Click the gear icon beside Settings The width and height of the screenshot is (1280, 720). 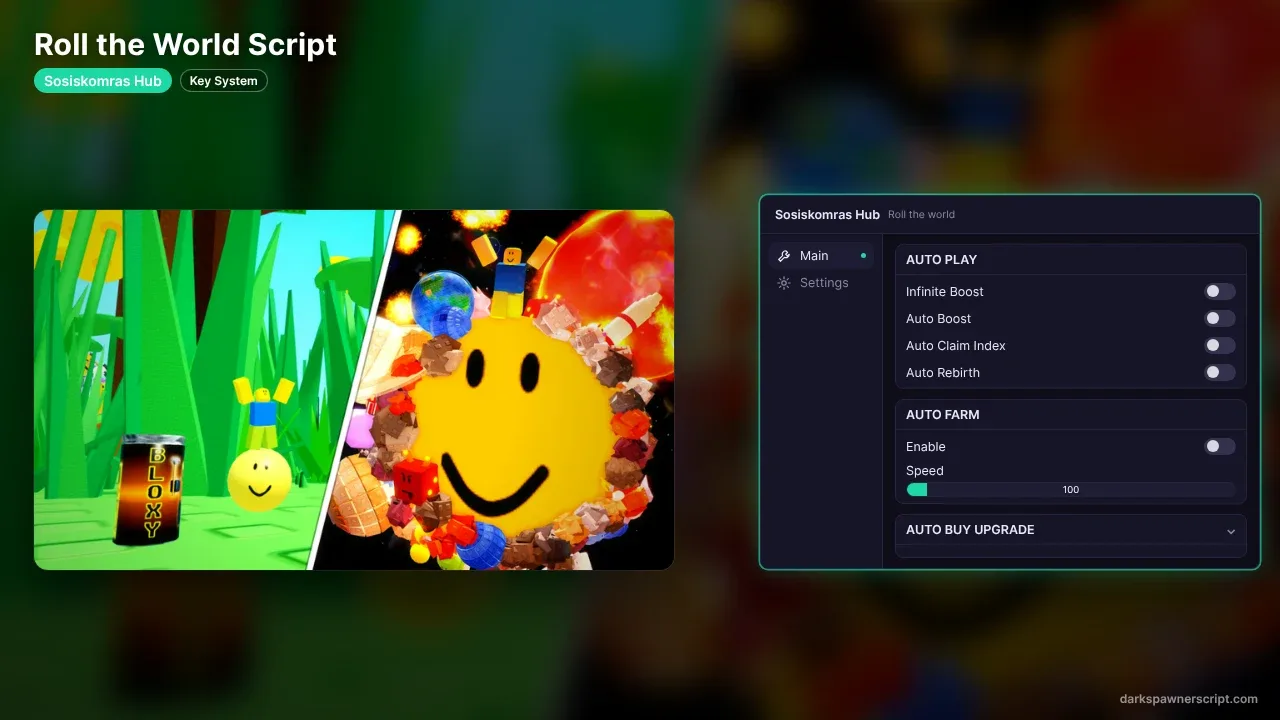point(784,283)
